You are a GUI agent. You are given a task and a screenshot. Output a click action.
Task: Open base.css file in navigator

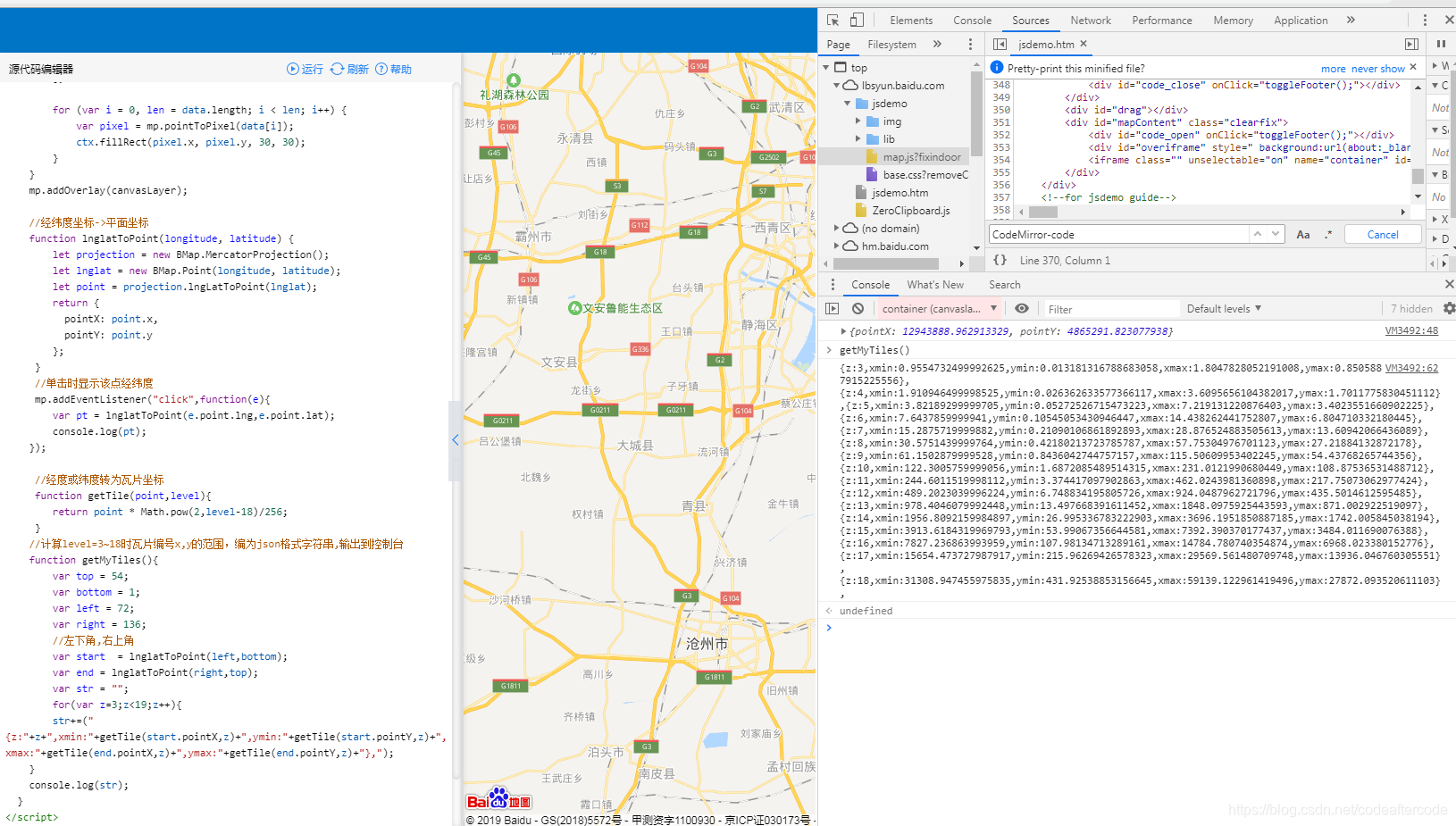(925, 175)
